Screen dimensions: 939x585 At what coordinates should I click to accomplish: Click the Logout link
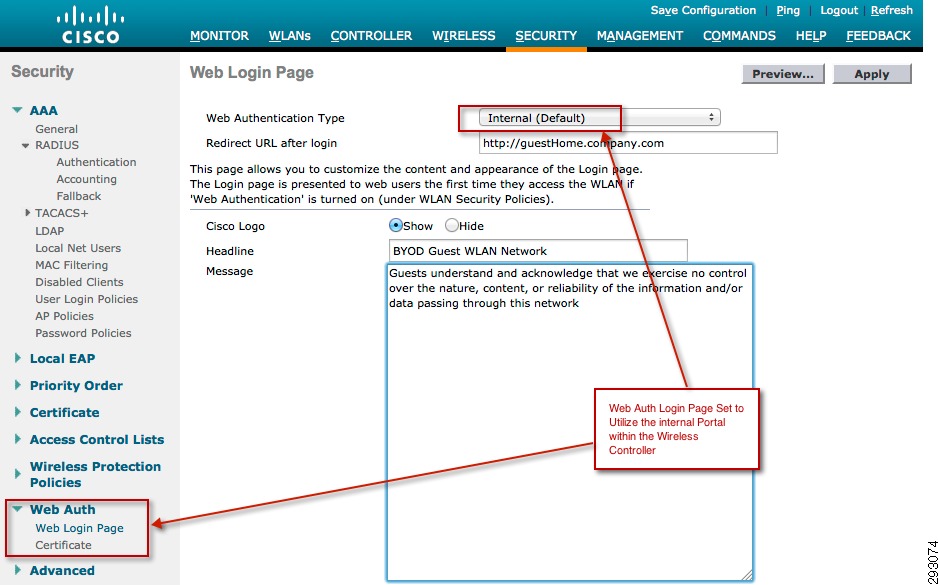tap(838, 10)
